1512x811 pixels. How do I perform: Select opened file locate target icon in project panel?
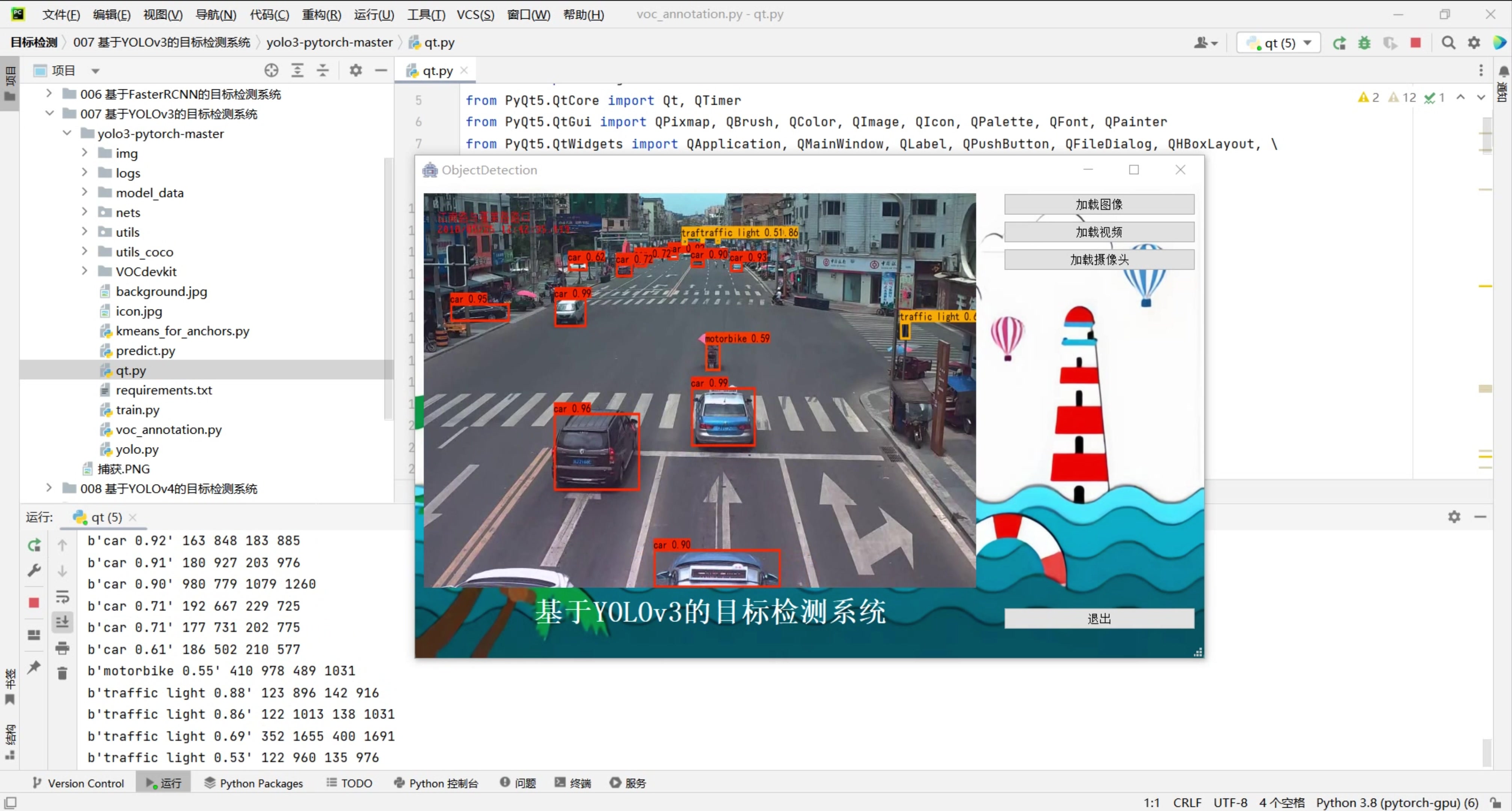click(271, 71)
